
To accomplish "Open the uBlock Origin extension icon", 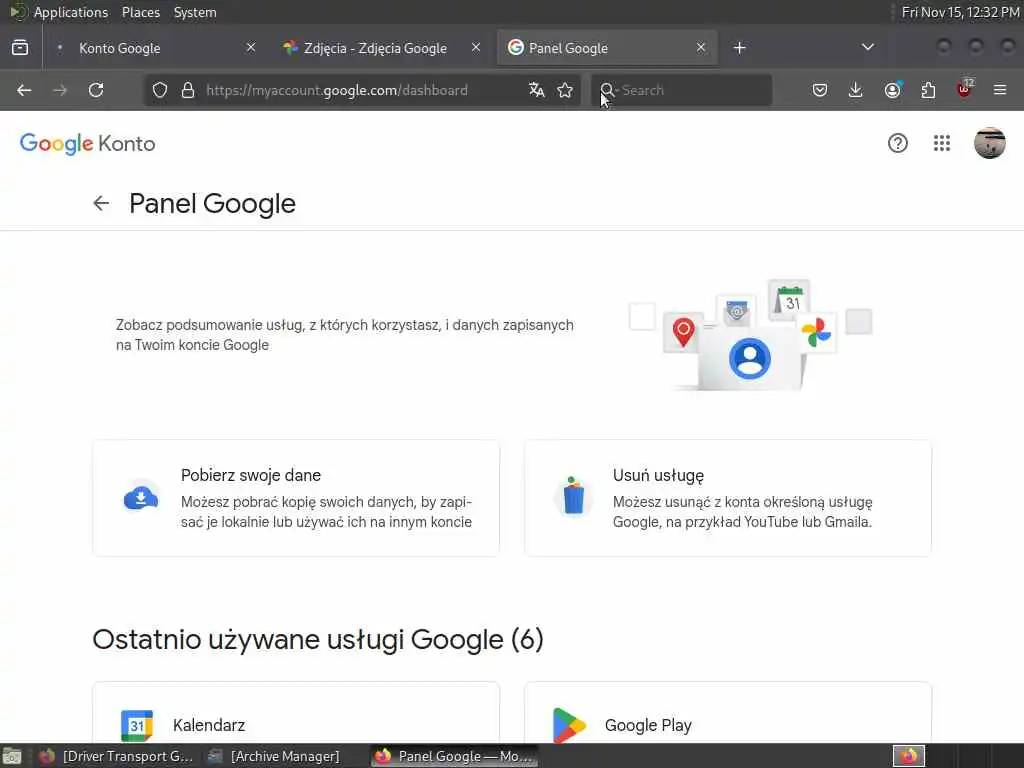I will 964,89.
